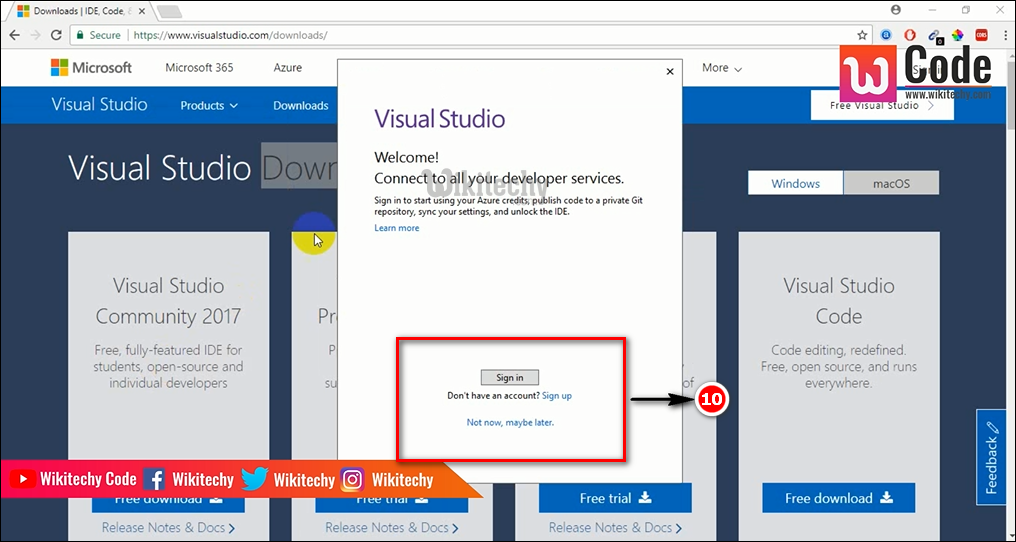Viewport: 1016px width, 542px height.
Task: Switch platform to macOS
Action: click(890, 183)
